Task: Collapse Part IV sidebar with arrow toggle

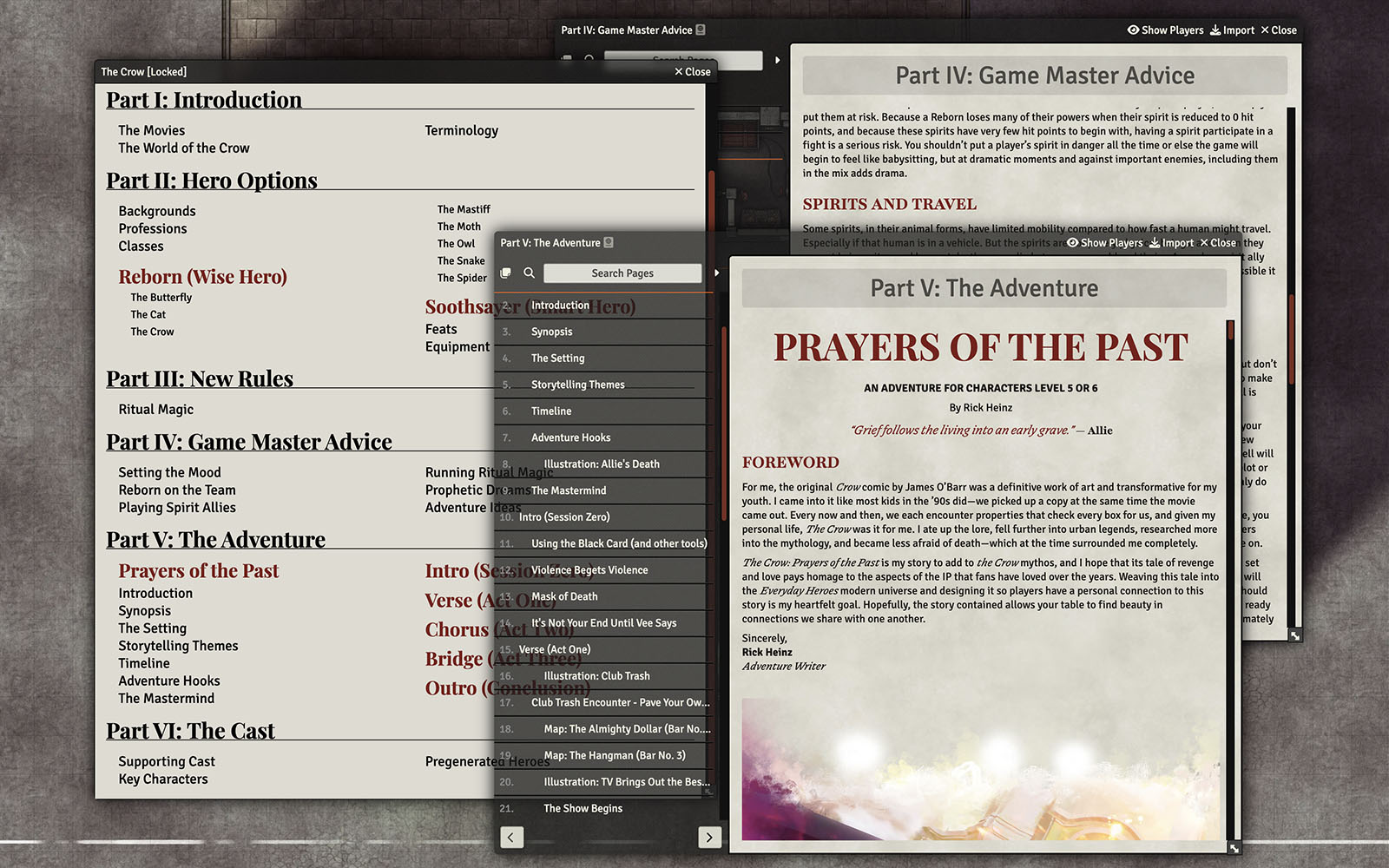Action: (x=777, y=60)
